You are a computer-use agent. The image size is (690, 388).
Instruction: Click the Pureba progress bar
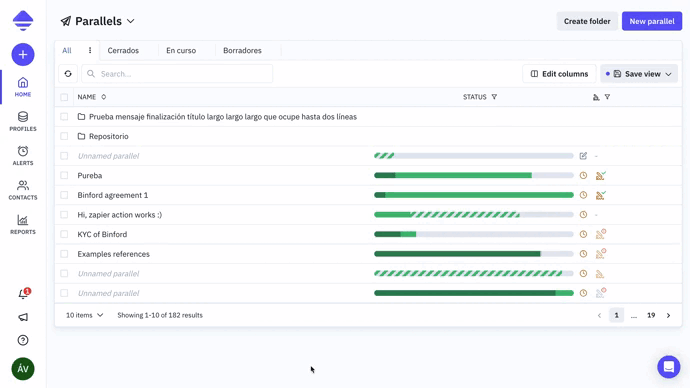473,176
